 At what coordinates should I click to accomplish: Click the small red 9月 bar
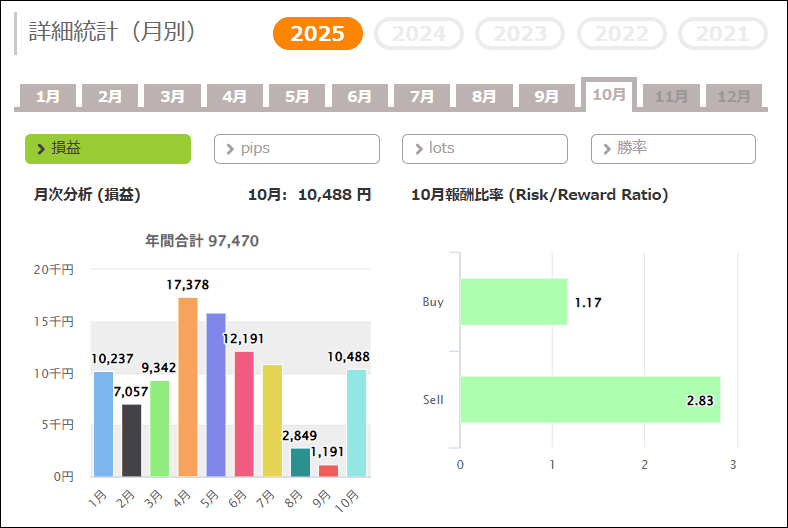tap(328, 470)
